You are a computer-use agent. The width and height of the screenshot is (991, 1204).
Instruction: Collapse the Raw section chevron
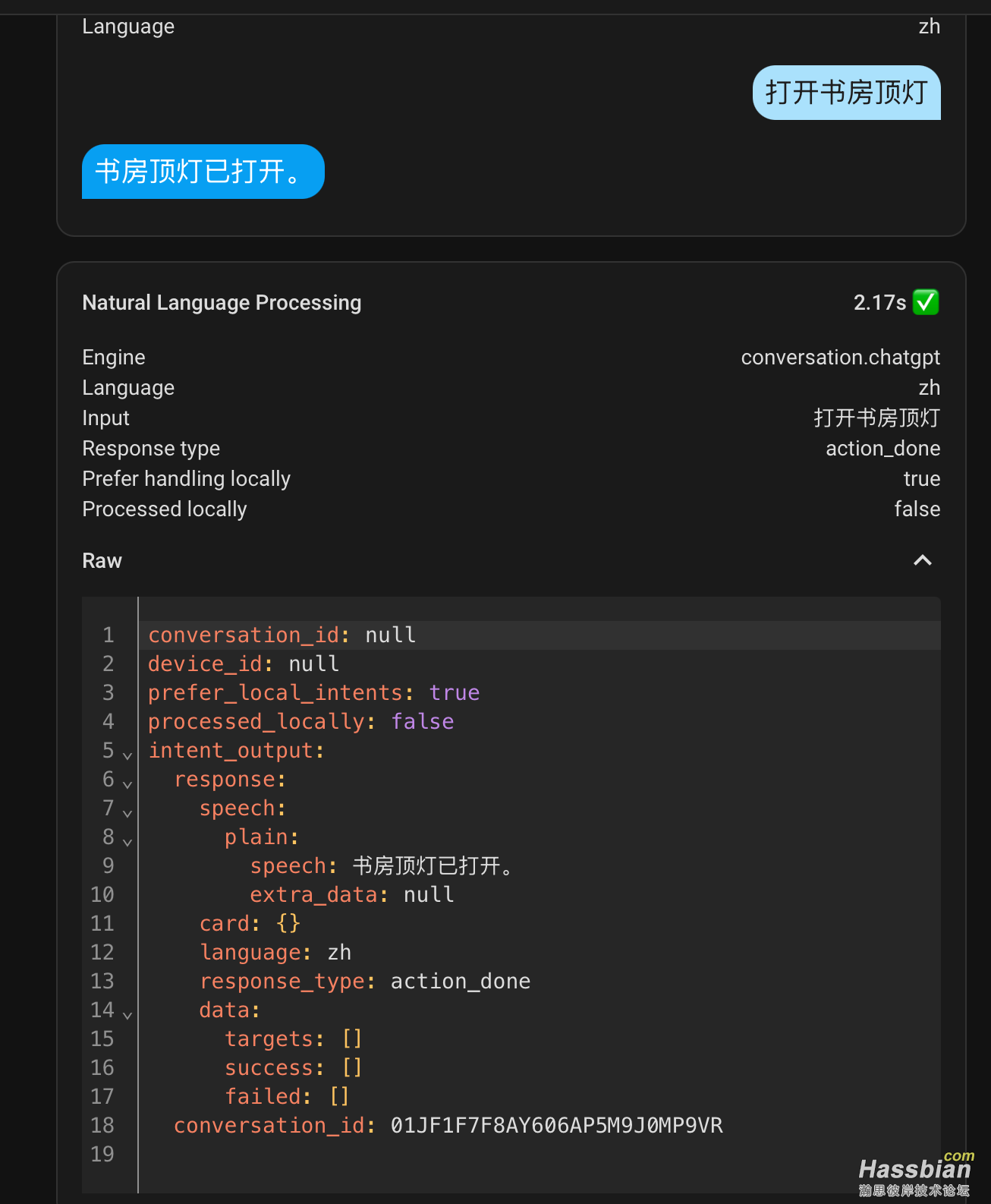[x=922, y=560]
